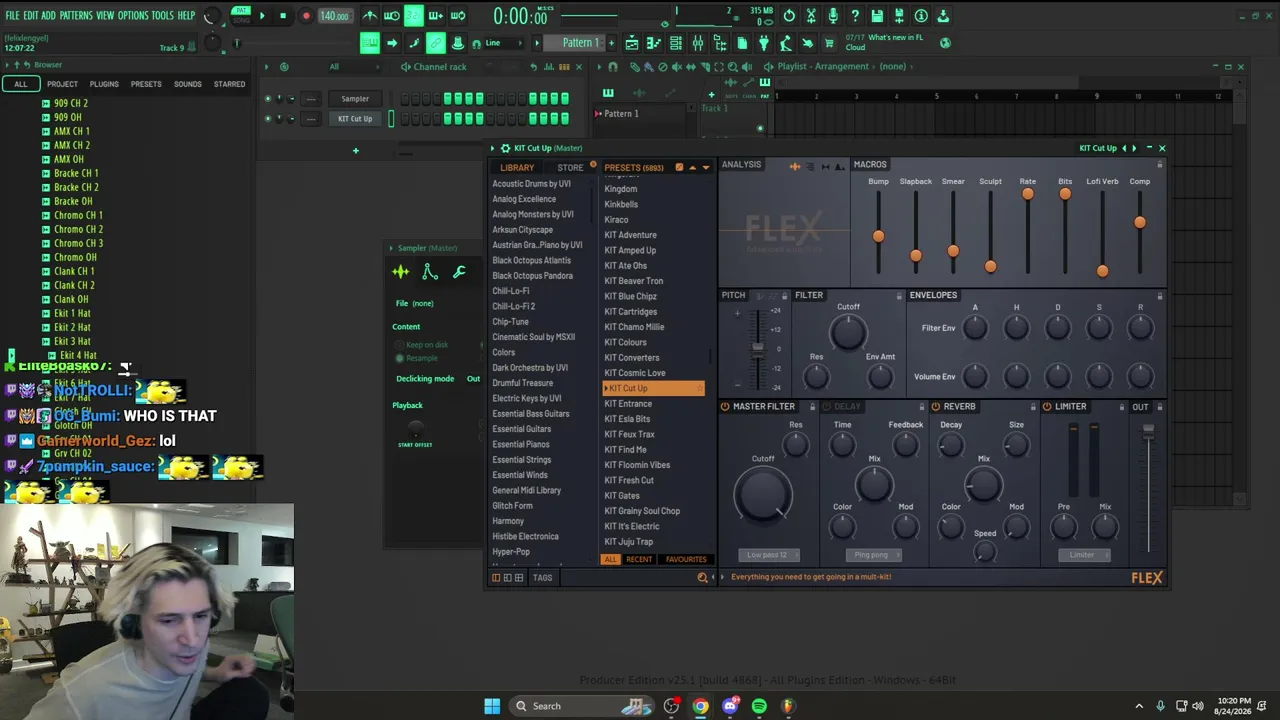Add a new pattern with the plus button

click(x=610, y=43)
